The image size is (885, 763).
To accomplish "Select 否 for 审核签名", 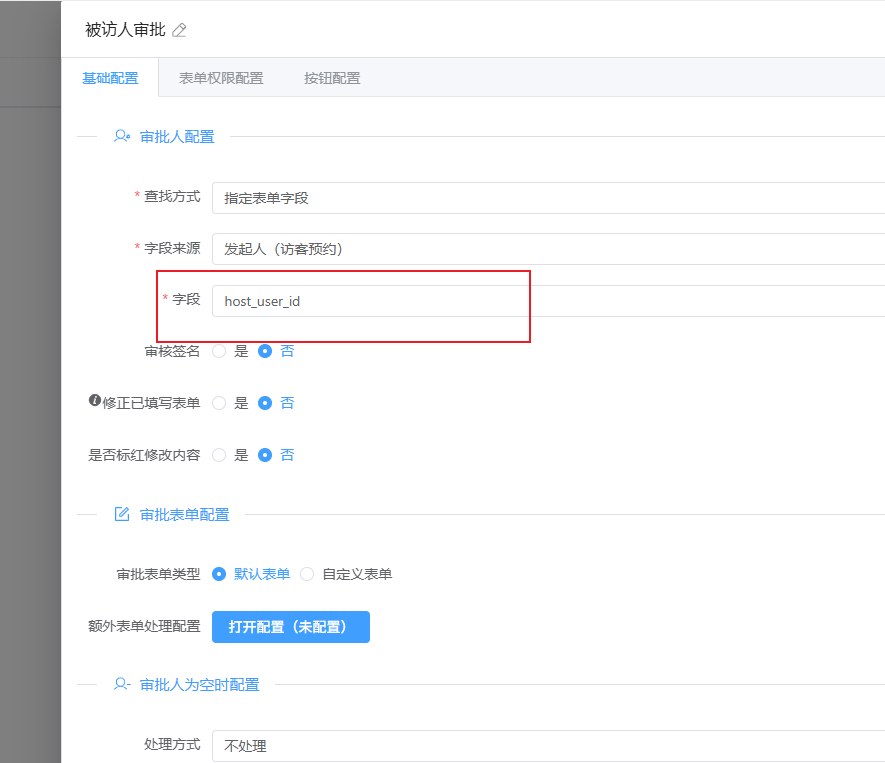I will [265, 351].
